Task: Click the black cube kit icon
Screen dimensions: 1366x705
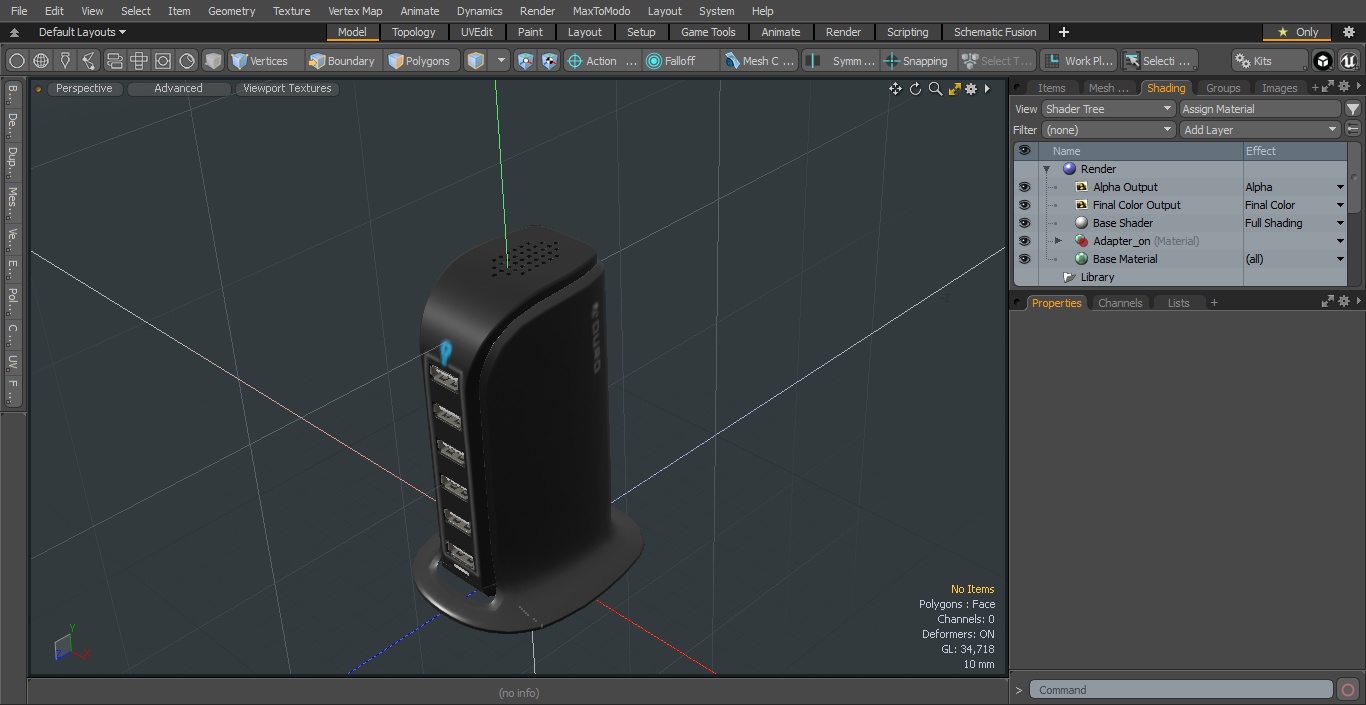Action: (x=1323, y=61)
